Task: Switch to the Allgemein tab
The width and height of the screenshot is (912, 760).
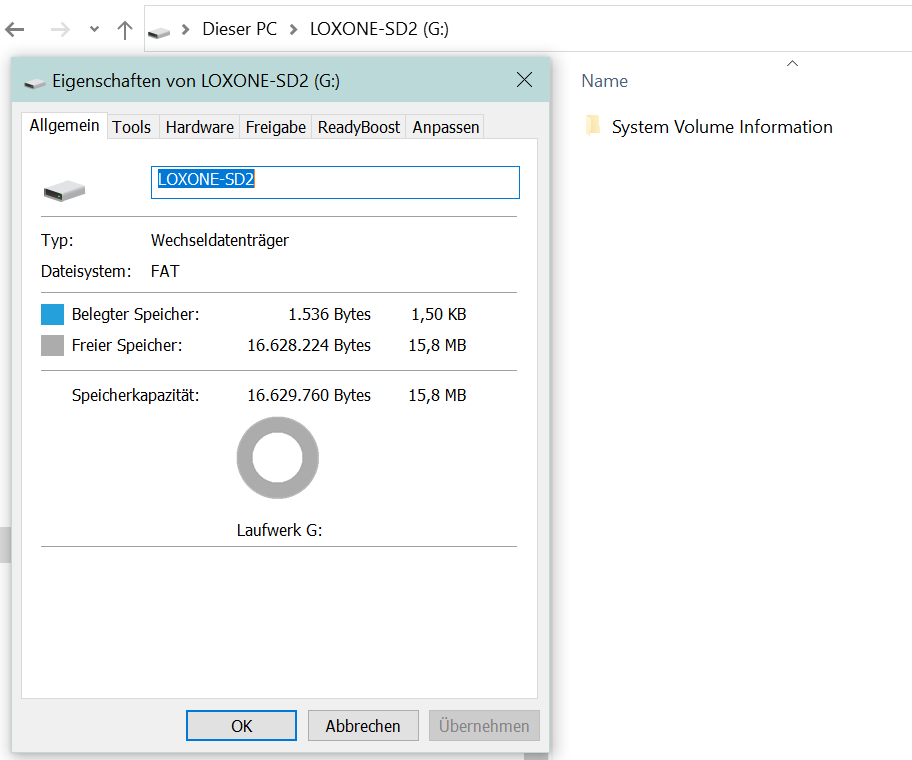Action: (x=65, y=126)
